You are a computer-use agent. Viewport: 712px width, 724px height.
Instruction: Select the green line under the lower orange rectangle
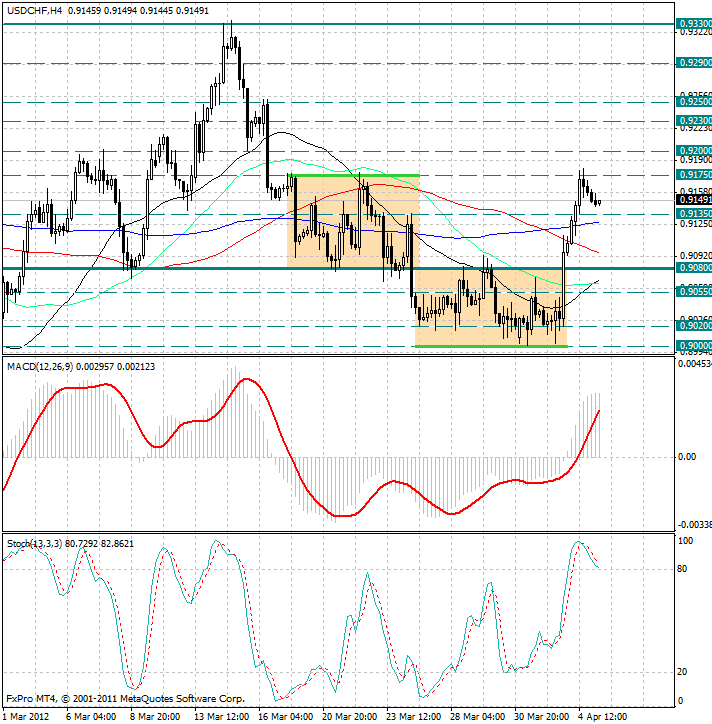491,346
